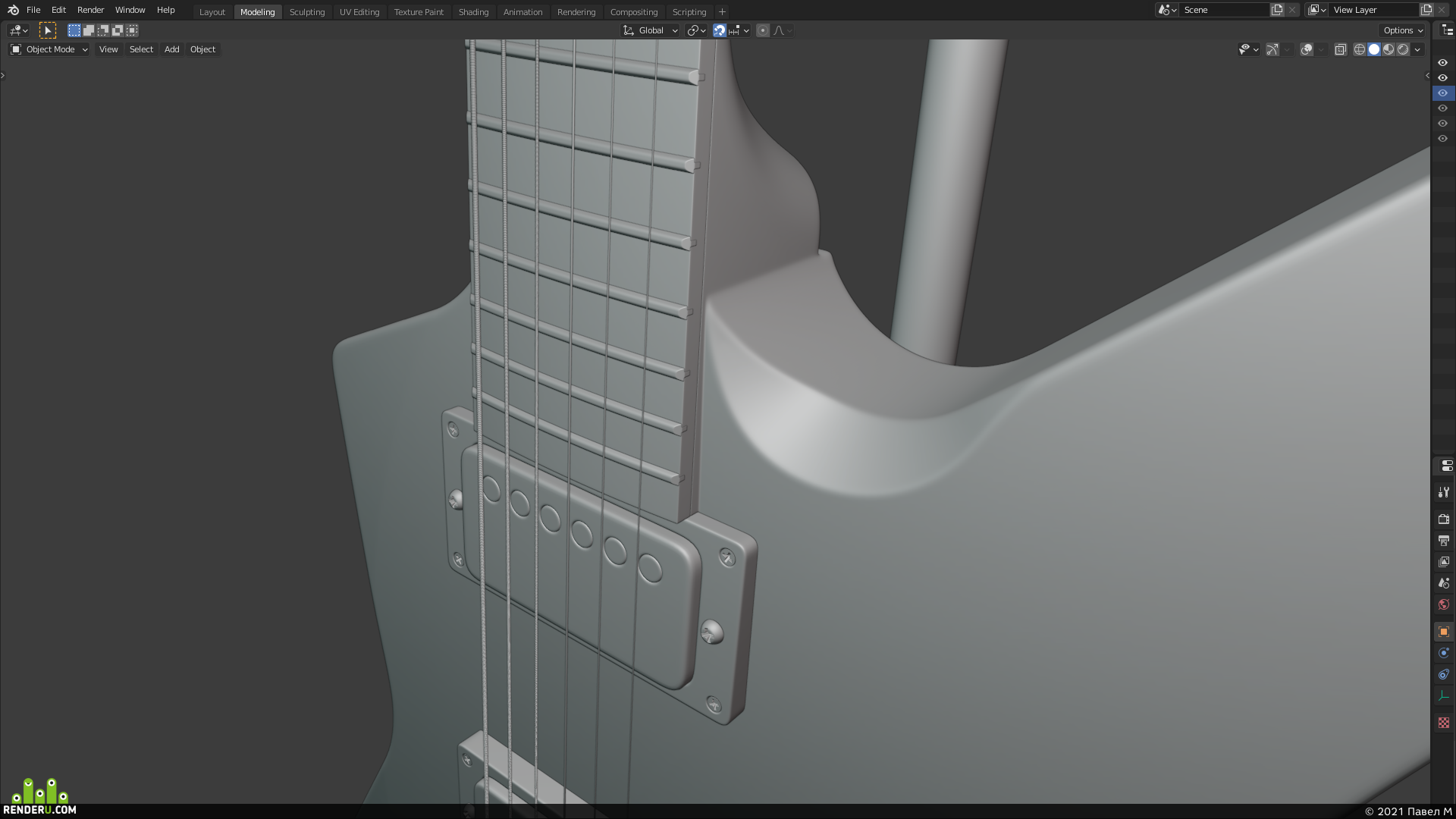Open the Render menu
This screenshot has width=1456, height=819.
[90, 10]
